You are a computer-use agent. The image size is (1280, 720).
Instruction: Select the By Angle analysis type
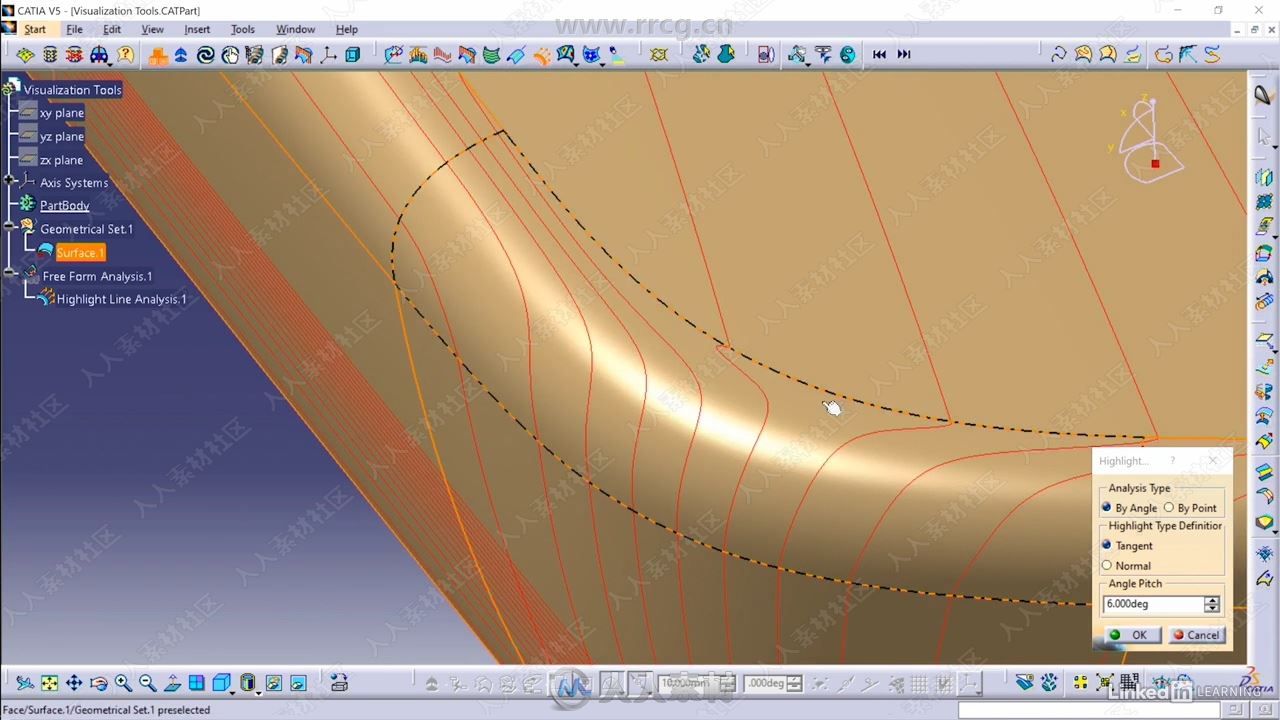[x=1130, y=508]
